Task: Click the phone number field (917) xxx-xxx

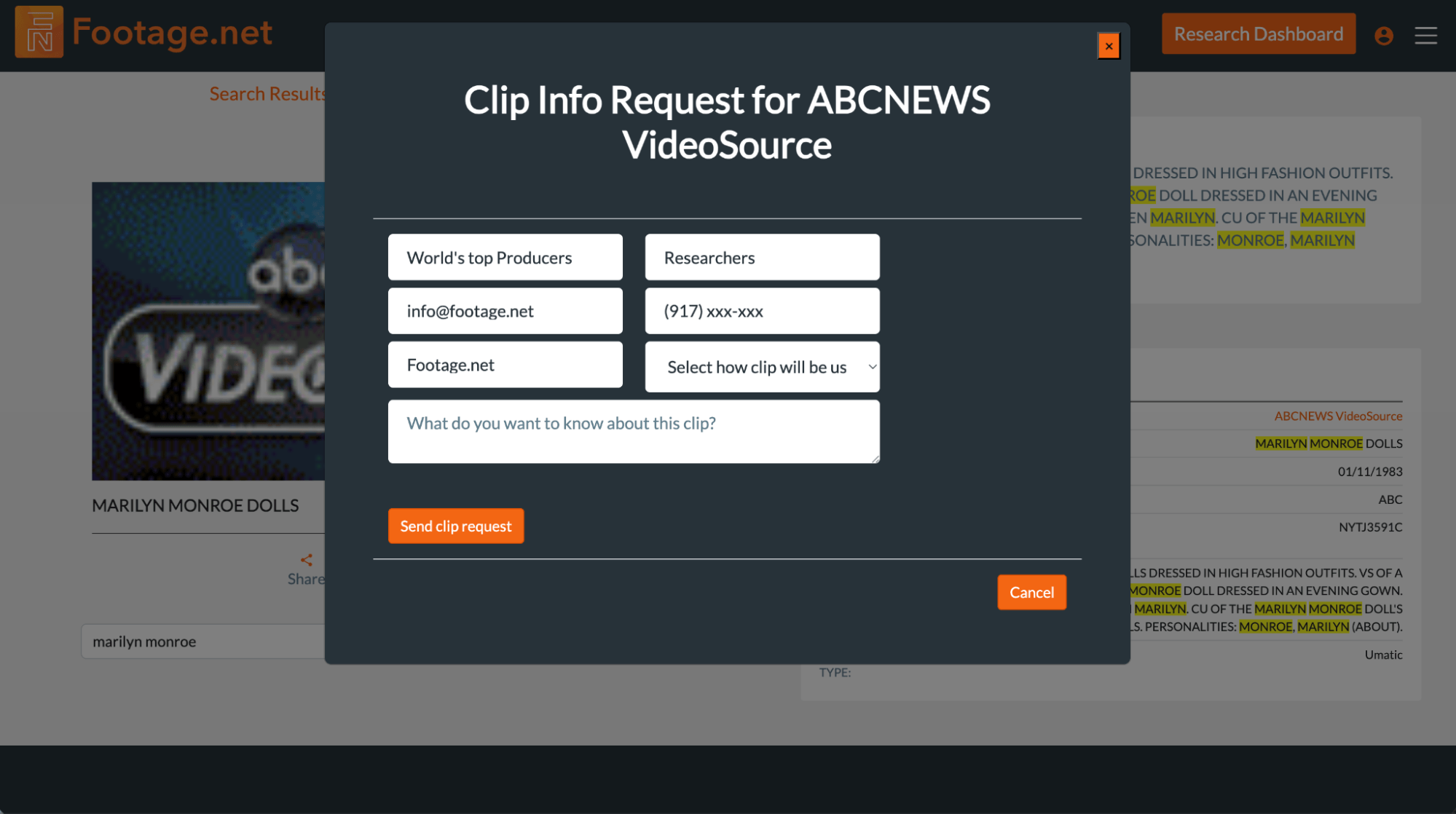Action: pyautogui.click(x=762, y=311)
